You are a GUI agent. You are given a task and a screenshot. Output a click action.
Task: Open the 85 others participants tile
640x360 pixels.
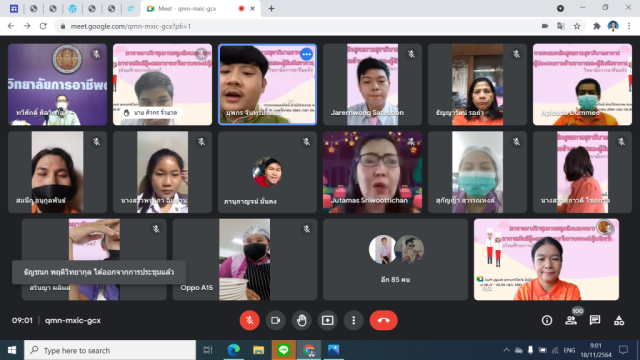[x=395, y=260]
